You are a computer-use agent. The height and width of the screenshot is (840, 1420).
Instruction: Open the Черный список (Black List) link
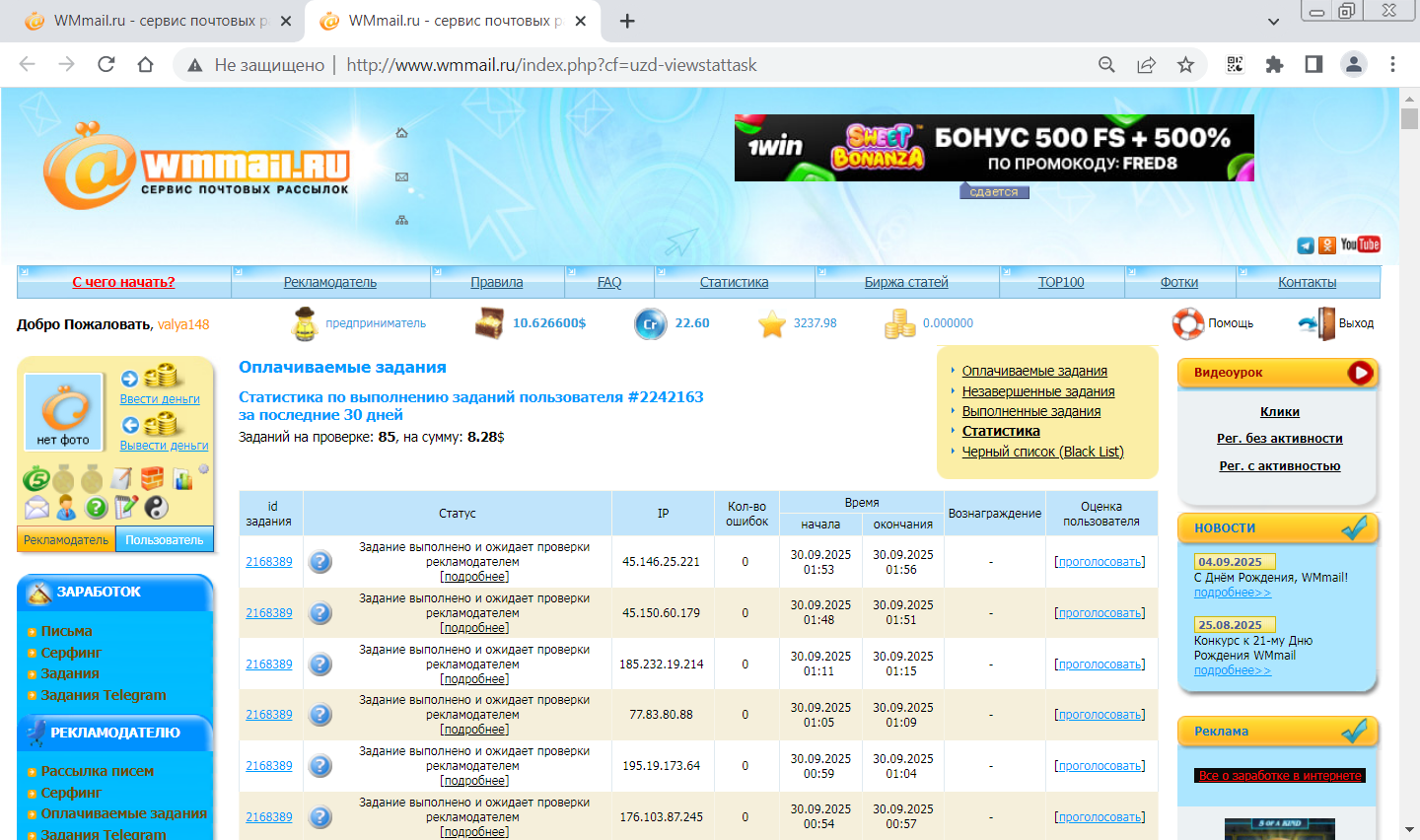1042,452
